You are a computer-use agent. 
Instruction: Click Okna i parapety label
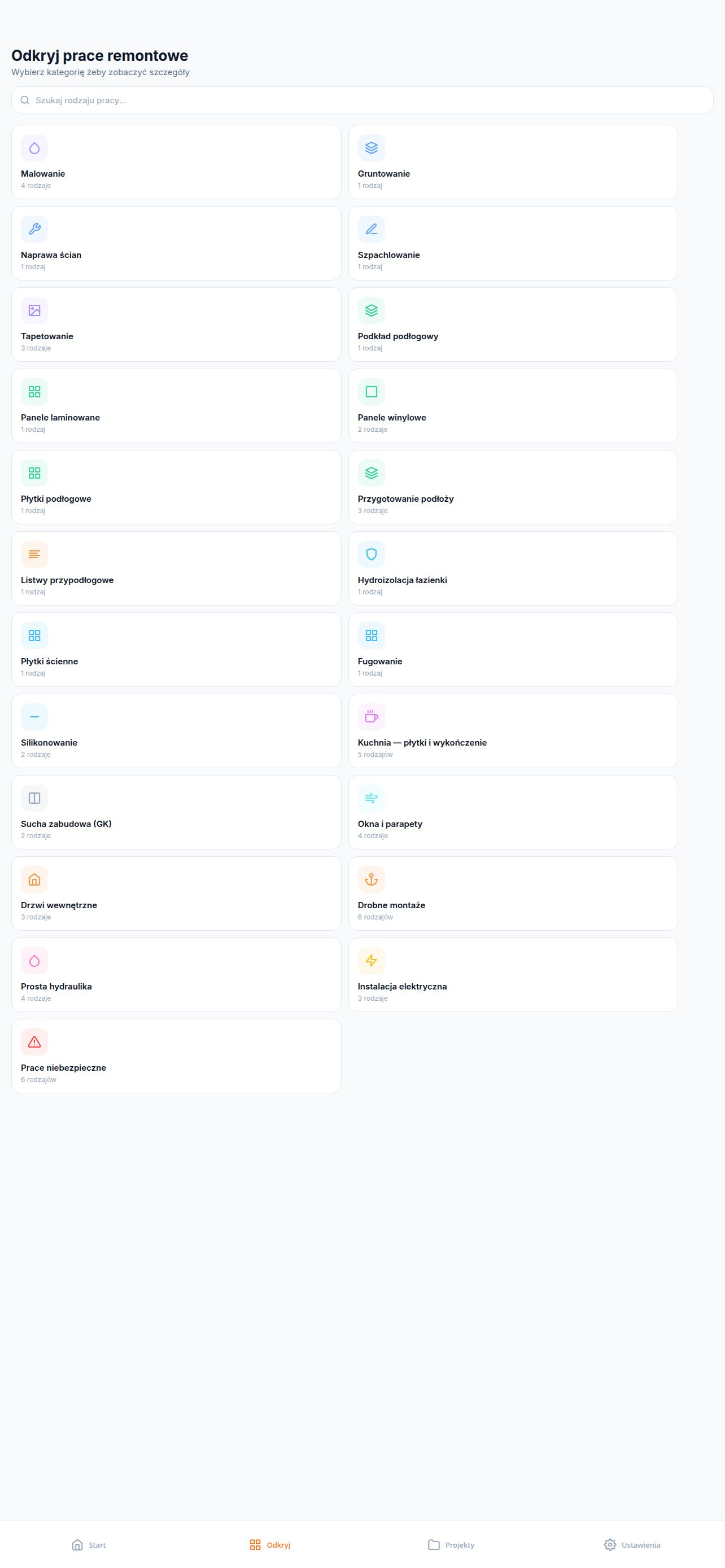390,824
